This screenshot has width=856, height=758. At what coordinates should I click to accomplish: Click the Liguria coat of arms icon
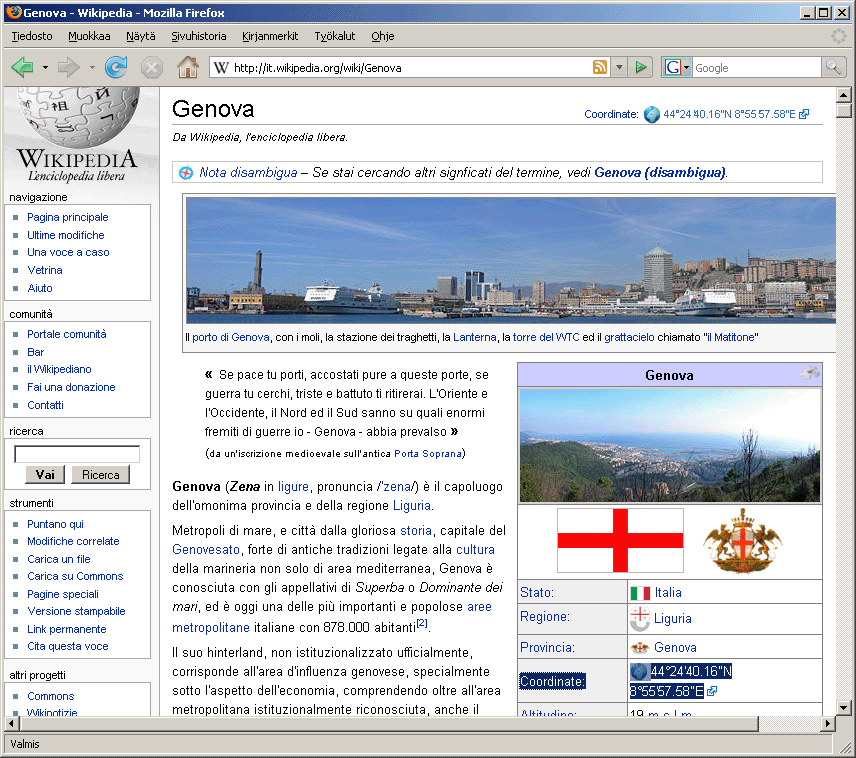tap(638, 618)
